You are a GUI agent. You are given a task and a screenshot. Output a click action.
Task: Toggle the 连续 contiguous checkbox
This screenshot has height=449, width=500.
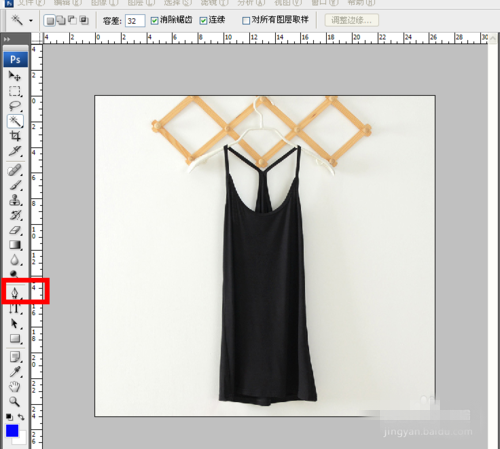click(203, 21)
